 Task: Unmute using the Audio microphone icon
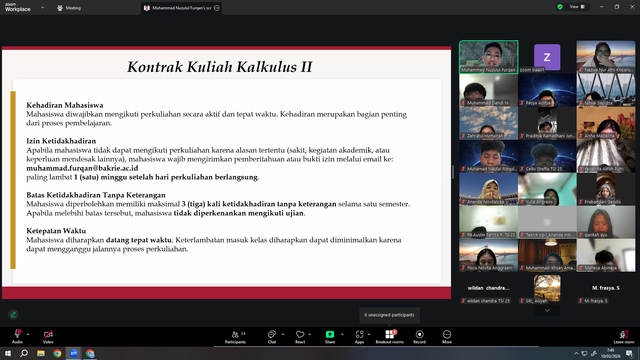(17, 334)
